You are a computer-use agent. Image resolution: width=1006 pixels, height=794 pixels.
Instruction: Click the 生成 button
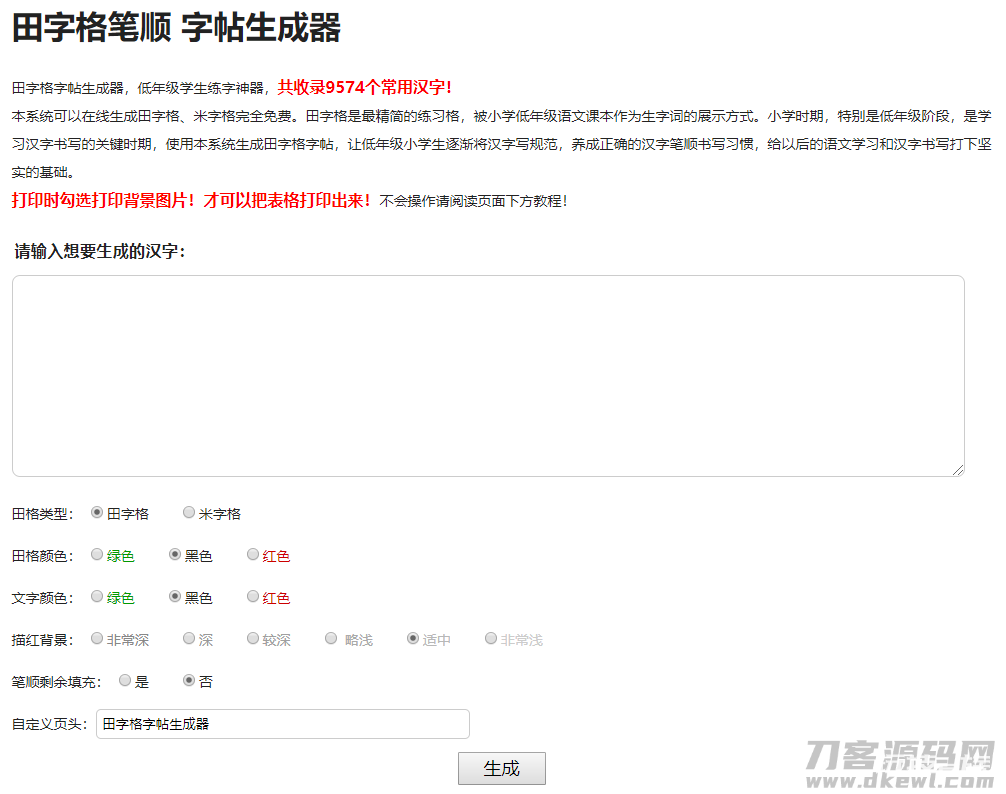tap(502, 768)
